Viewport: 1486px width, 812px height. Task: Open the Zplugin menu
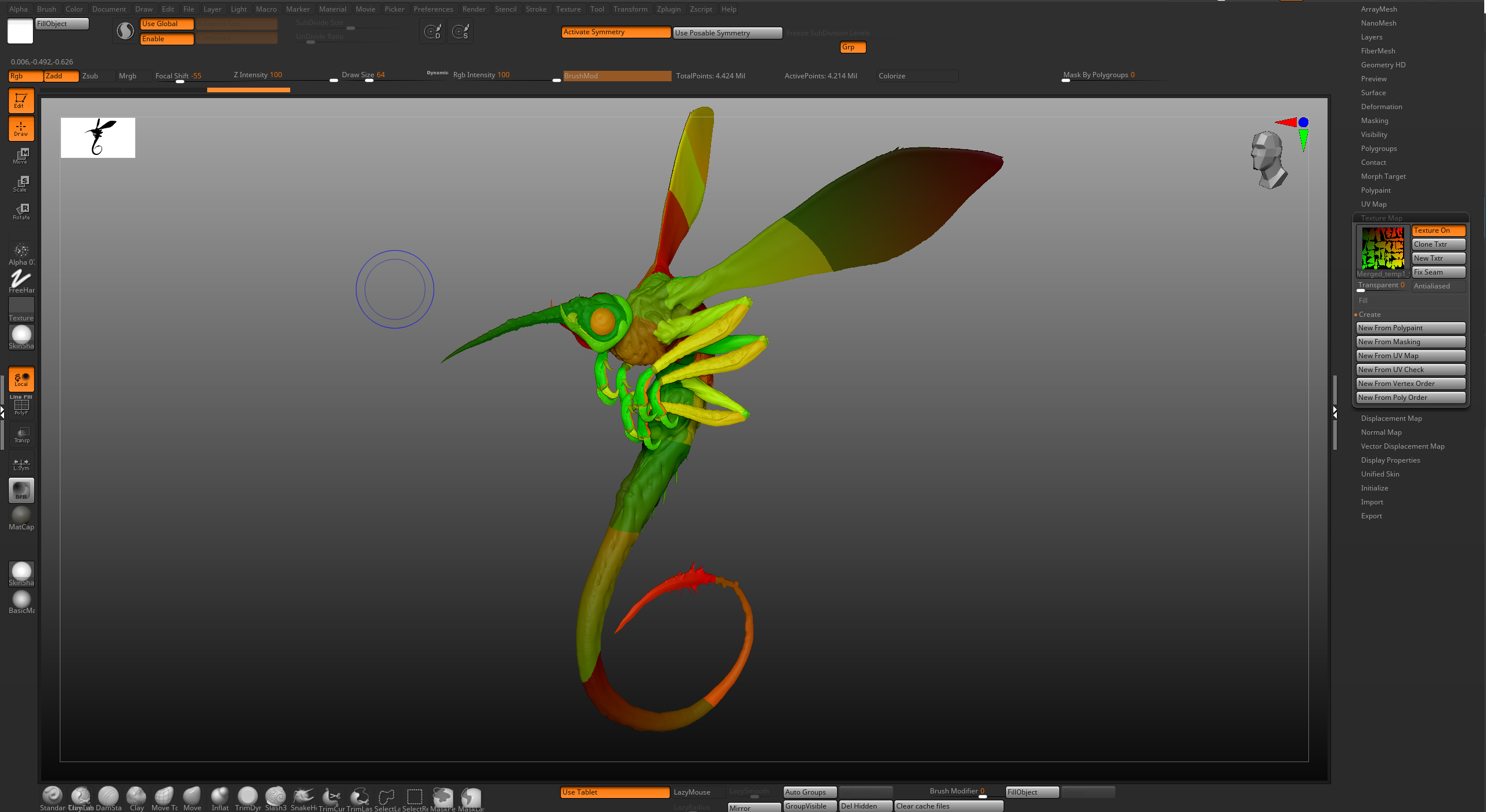coord(668,9)
